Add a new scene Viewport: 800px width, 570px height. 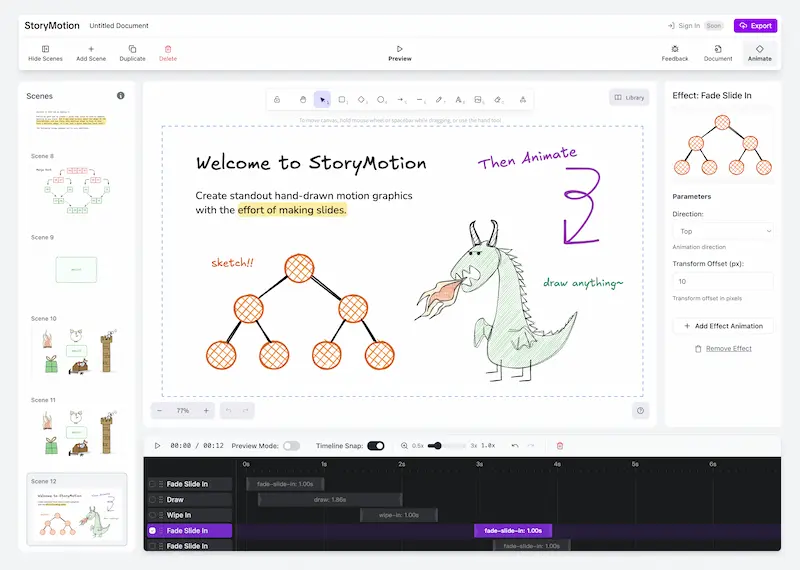point(91,53)
